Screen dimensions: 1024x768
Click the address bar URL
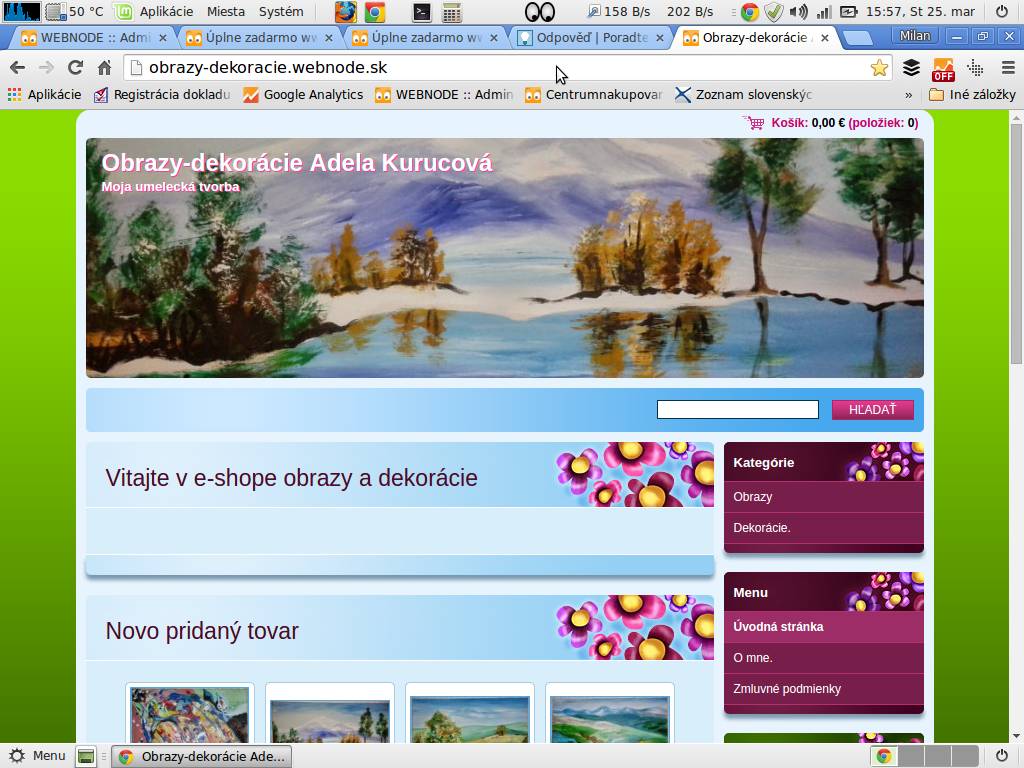pyautogui.click(x=268, y=67)
